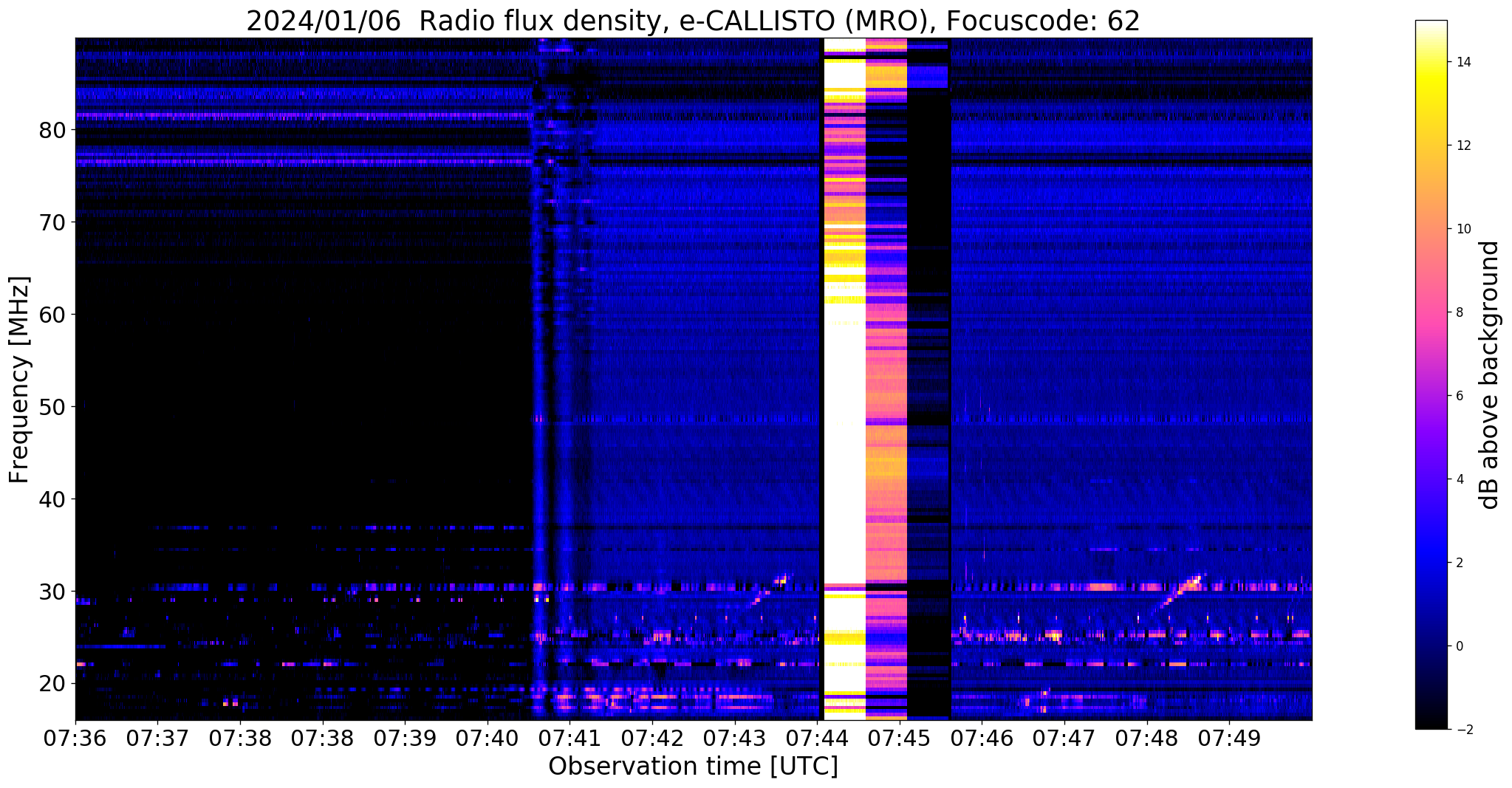The width and height of the screenshot is (1512, 788).
Task: Click the diagonal drifting burst near 07:48
Action: [1179, 591]
